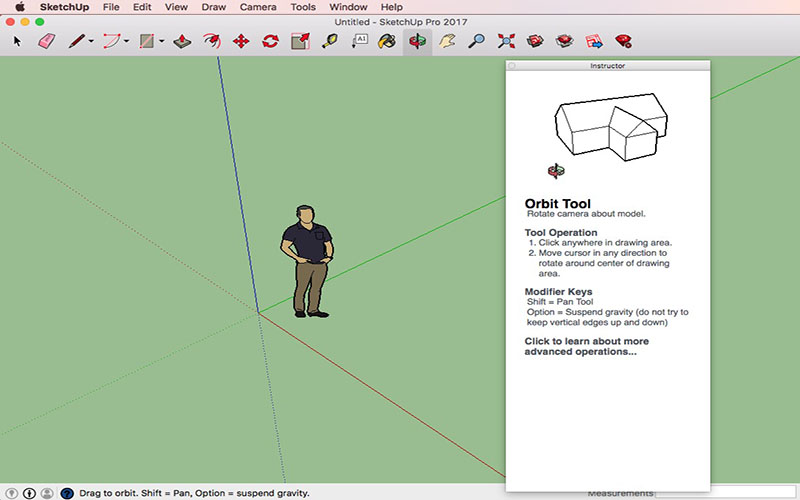Click the 'Modifier Keys' heading
This screenshot has height=500, width=800.
558,292
